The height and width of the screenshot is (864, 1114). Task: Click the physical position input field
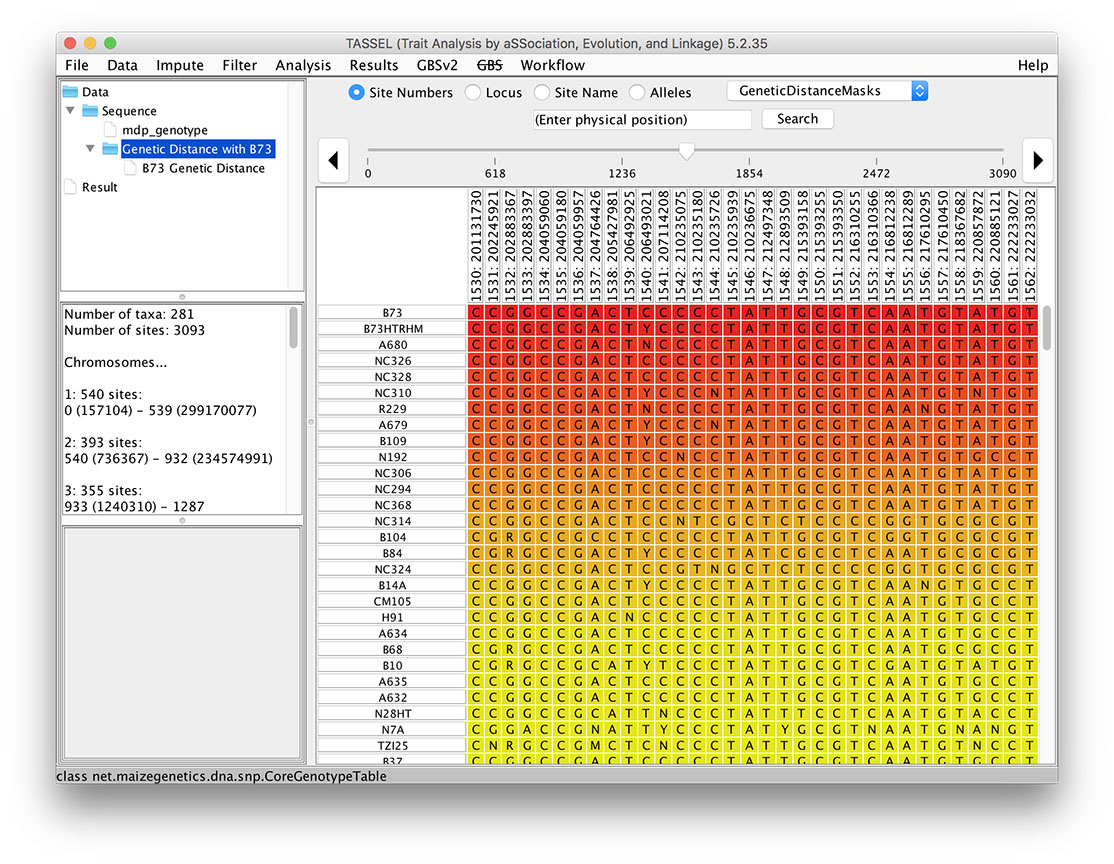(642, 119)
